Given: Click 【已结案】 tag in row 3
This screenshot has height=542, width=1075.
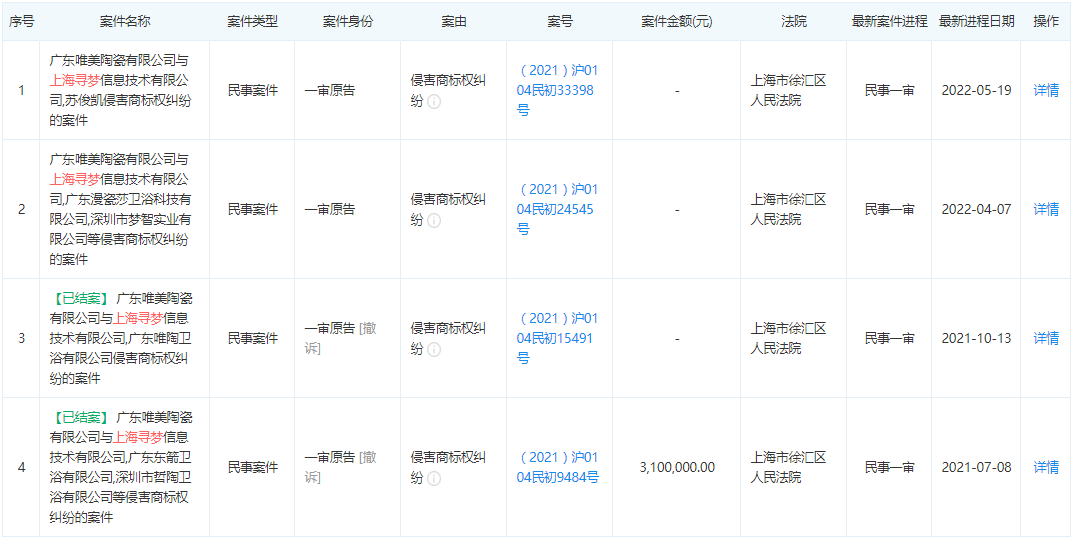Looking at the screenshot, I should [x=79, y=299].
